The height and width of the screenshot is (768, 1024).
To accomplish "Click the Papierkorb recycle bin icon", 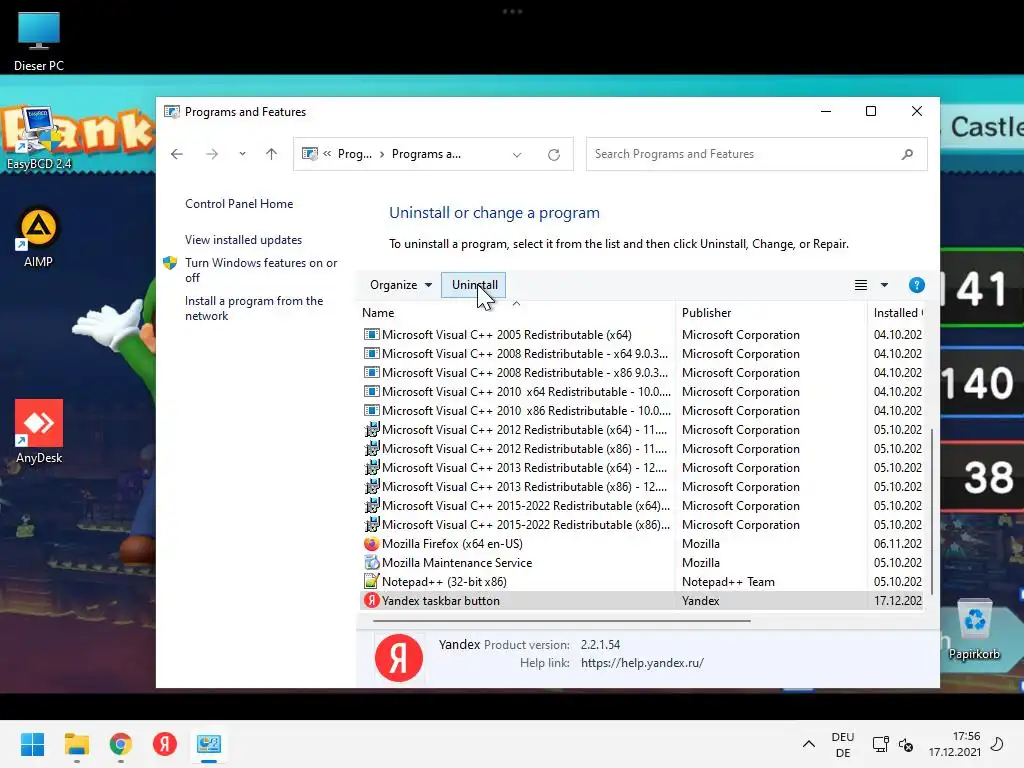I will pyautogui.click(x=974, y=630).
